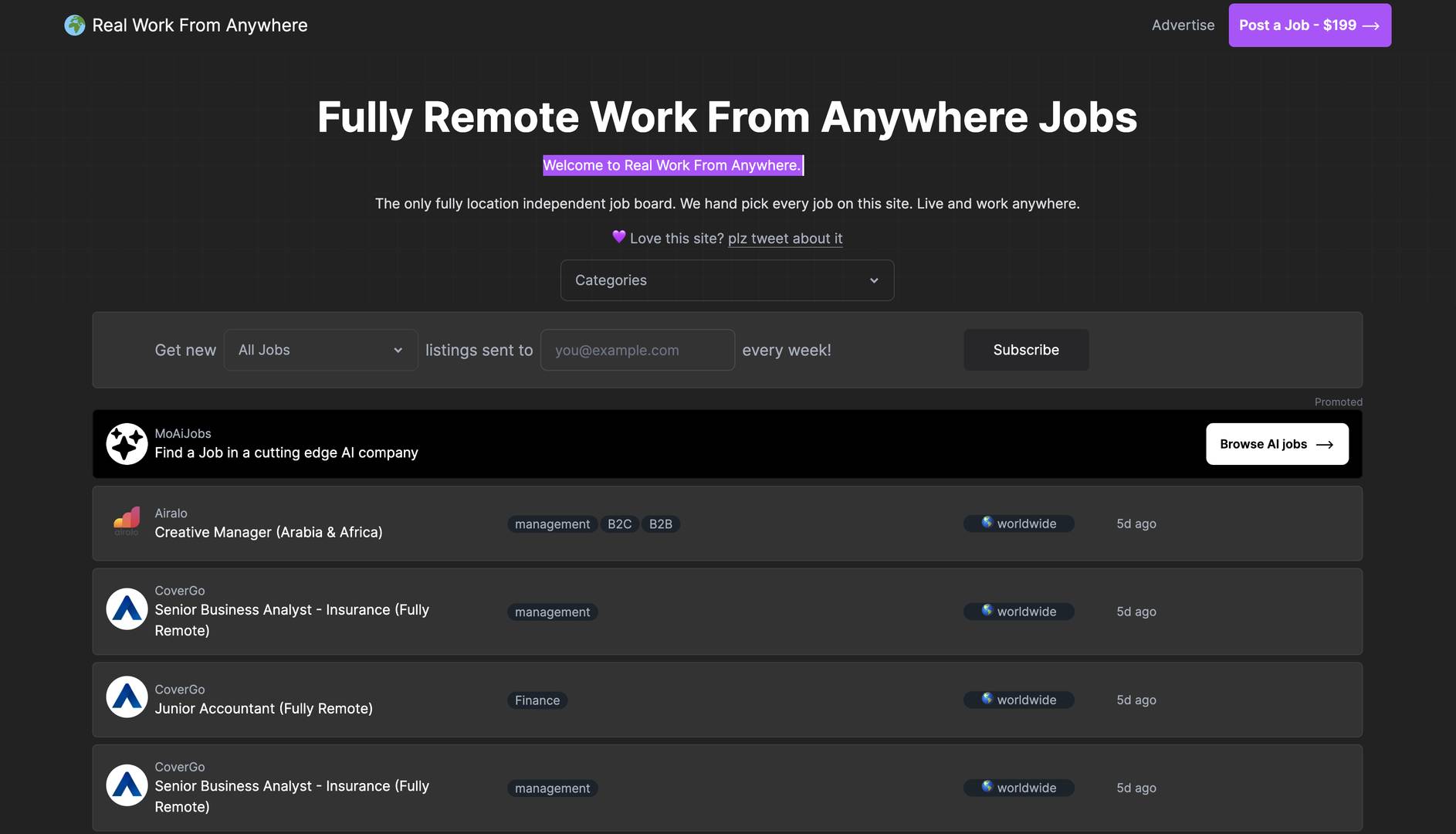The height and width of the screenshot is (834, 1456).
Task: Click the arrow icon in Browse AI jobs
Action: 1325,444
